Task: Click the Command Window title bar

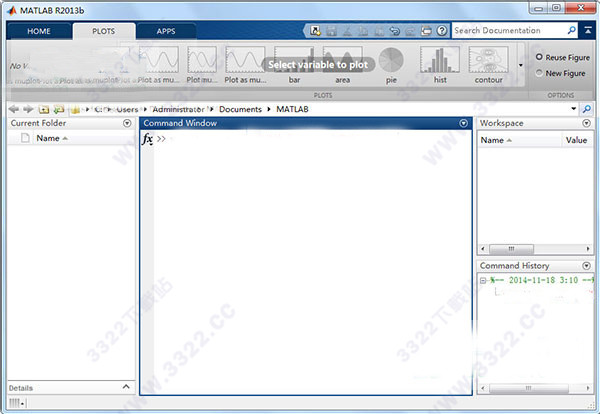Action: pos(305,123)
